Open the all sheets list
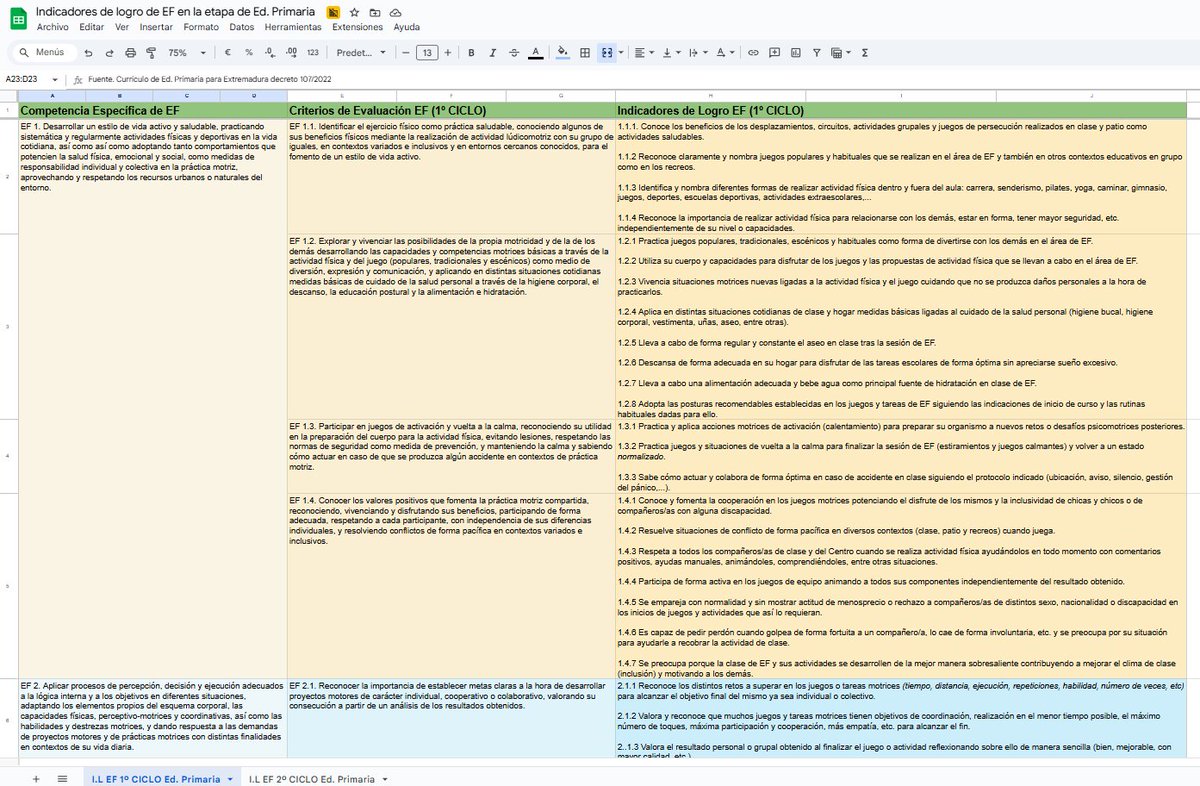 point(62,778)
